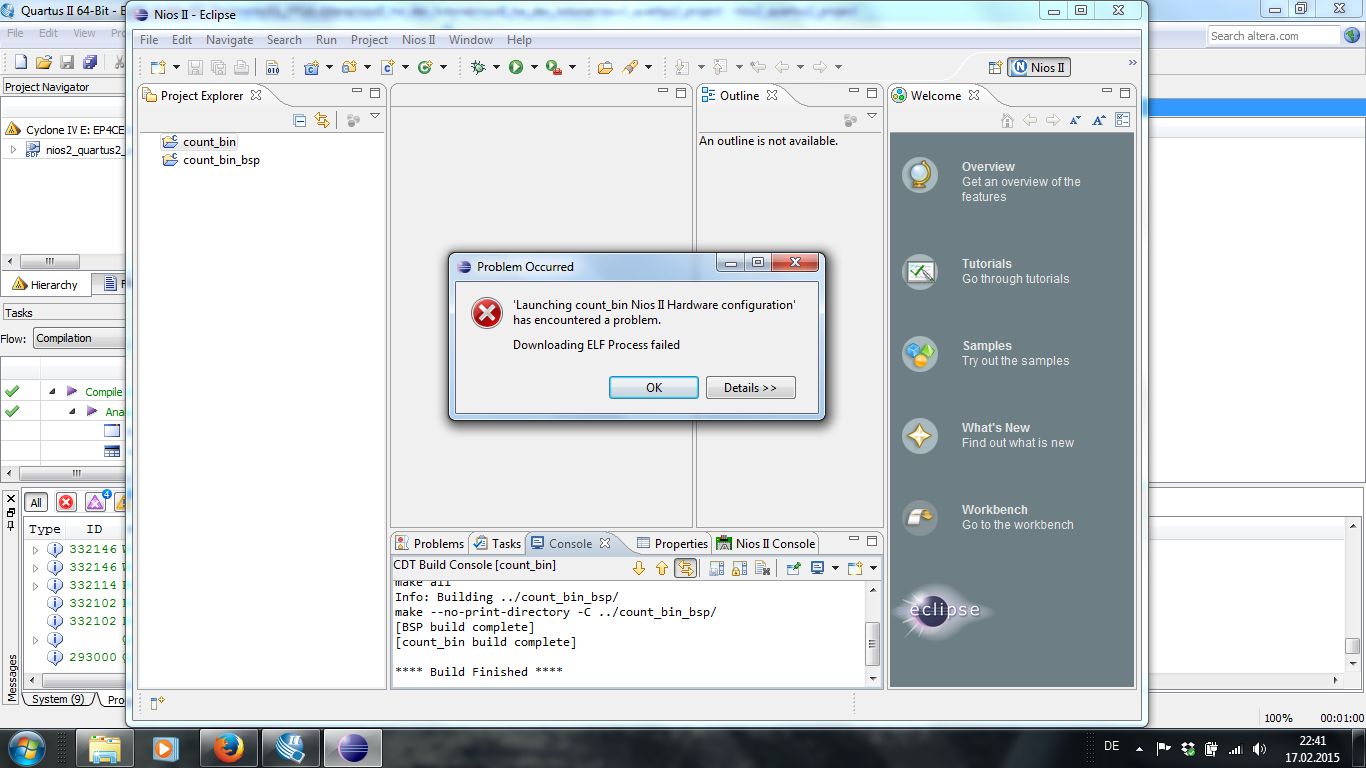The width and height of the screenshot is (1366, 768).
Task: Switch to the Problems tab
Action: pos(430,544)
